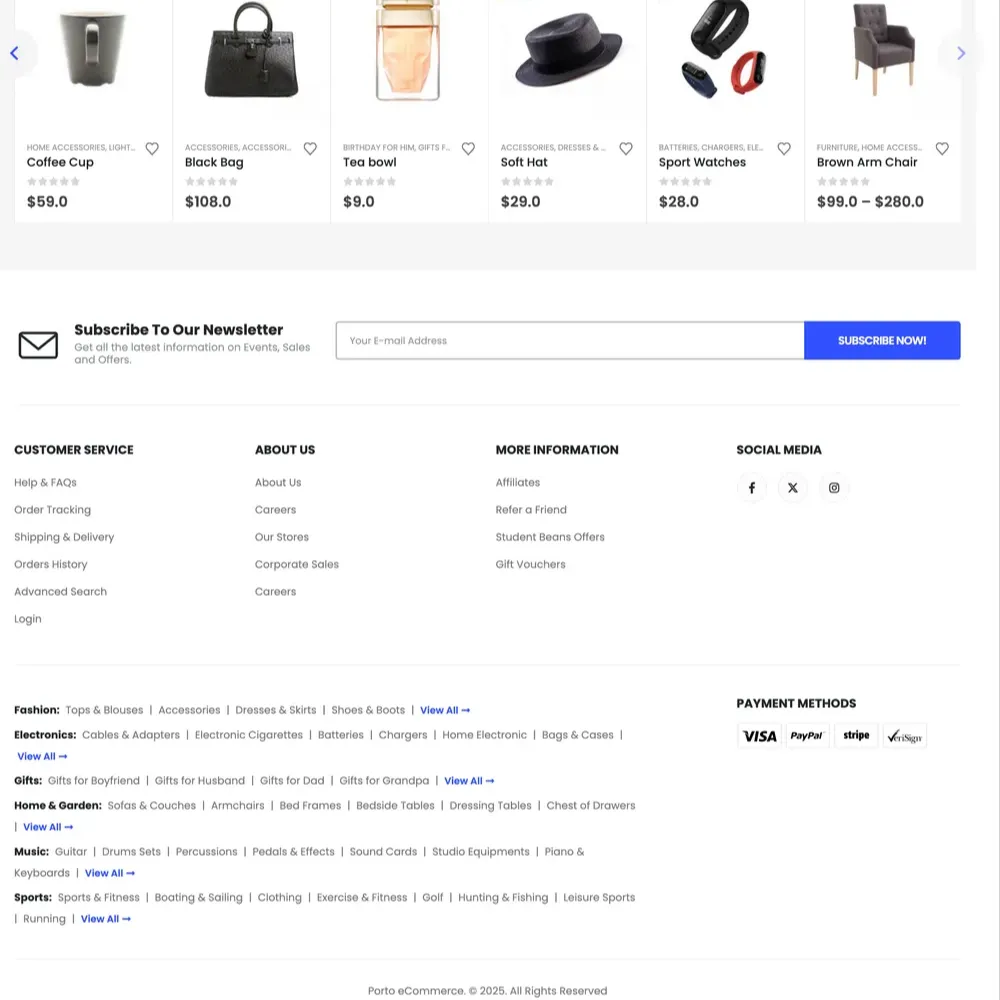Click the newsletter envelope icon
The width and height of the screenshot is (1000, 1000).
click(38, 345)
